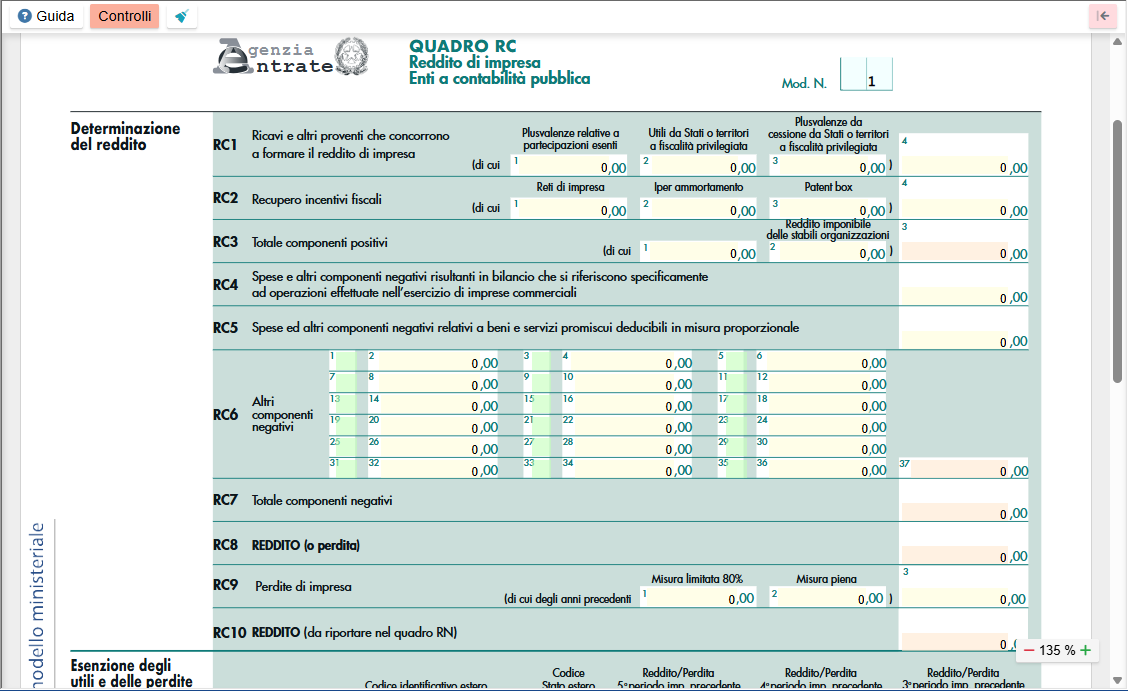Click the scrollbar down arrow
The width and height of the screenshot is (1128, 691).
click(1117, 679)
